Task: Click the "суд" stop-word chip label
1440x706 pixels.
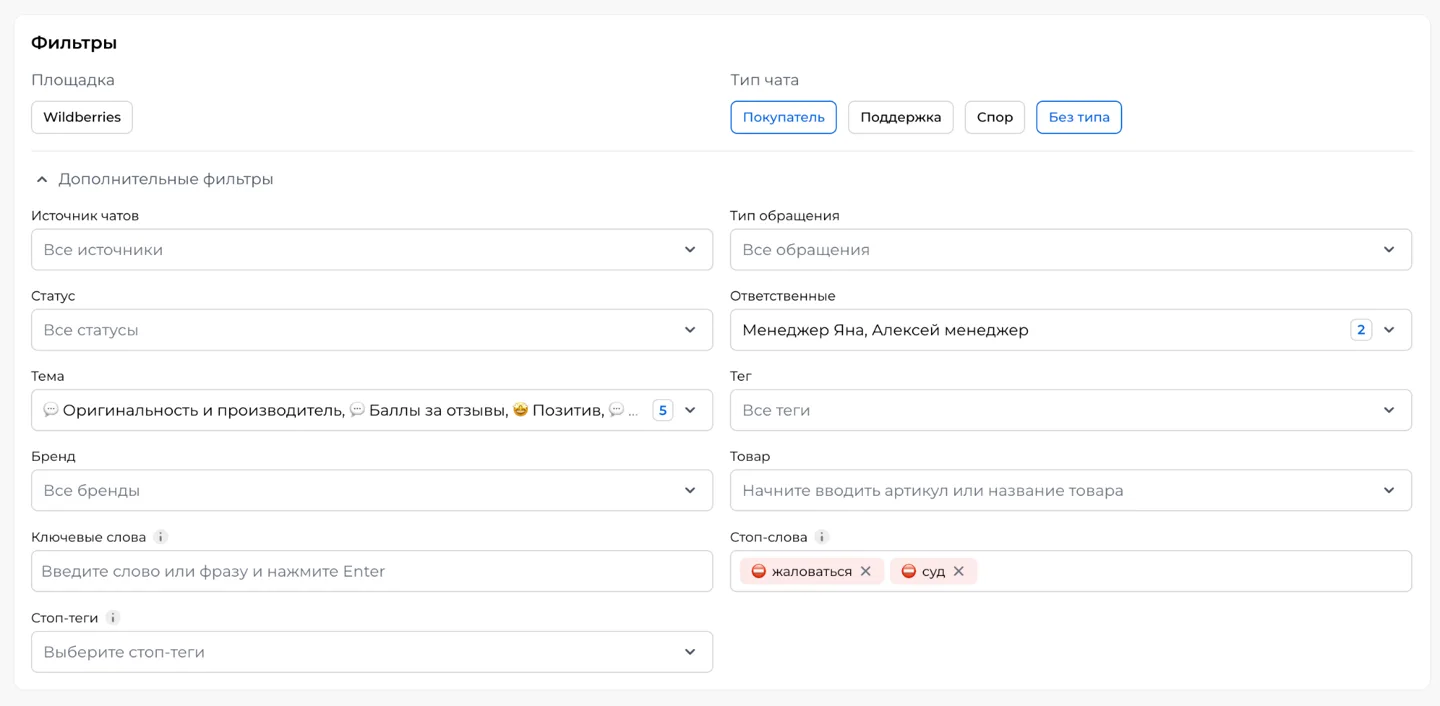Action: 934,572
